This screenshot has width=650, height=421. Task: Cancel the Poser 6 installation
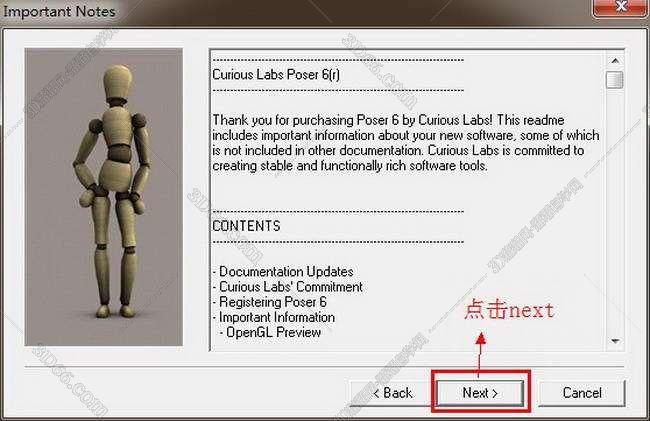pos(582,393)
